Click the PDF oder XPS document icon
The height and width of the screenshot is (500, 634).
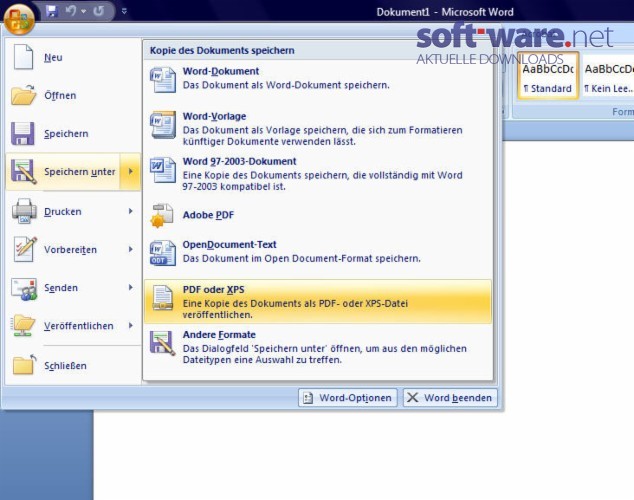click(x=163, y=298)
